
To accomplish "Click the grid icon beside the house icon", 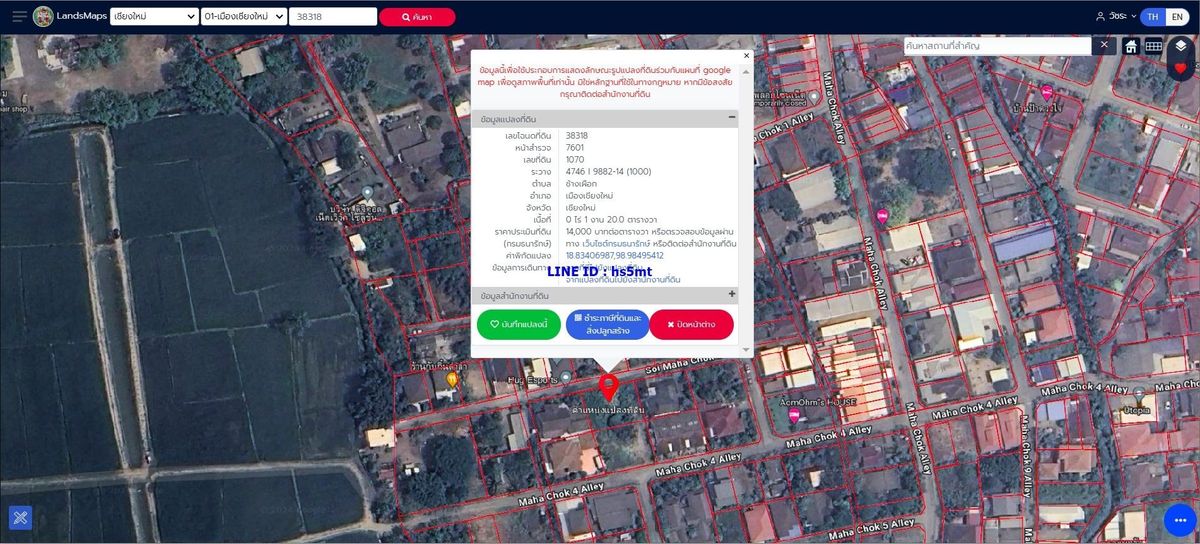I will pyautogui.click(x=1153, y=46).
